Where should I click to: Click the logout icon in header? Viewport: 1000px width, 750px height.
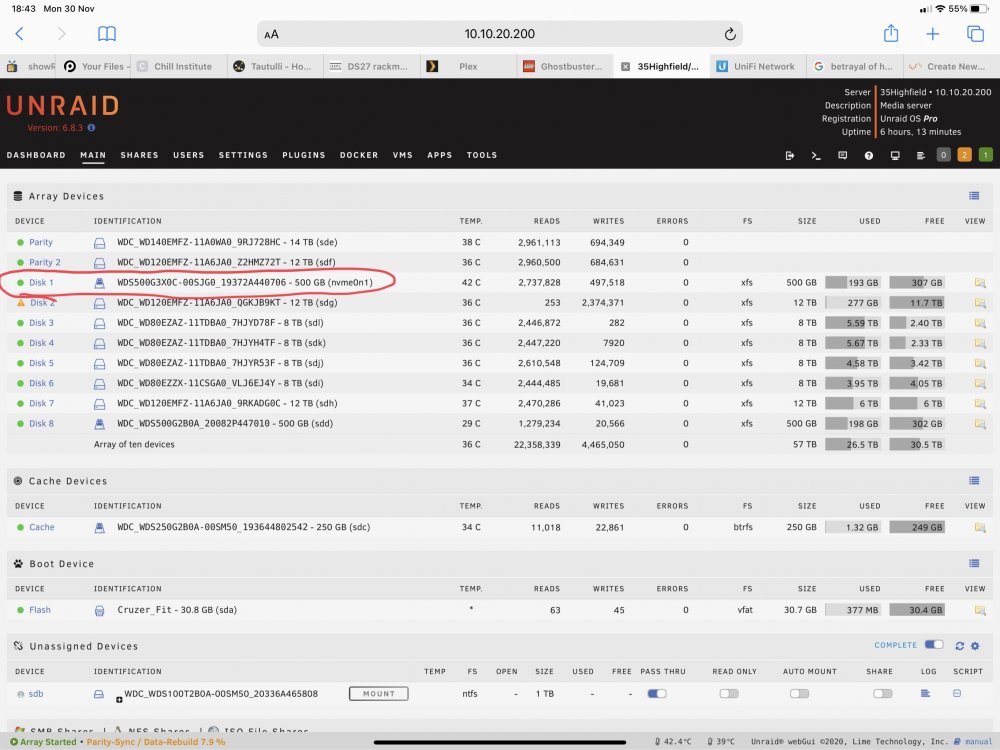point(790,156)
